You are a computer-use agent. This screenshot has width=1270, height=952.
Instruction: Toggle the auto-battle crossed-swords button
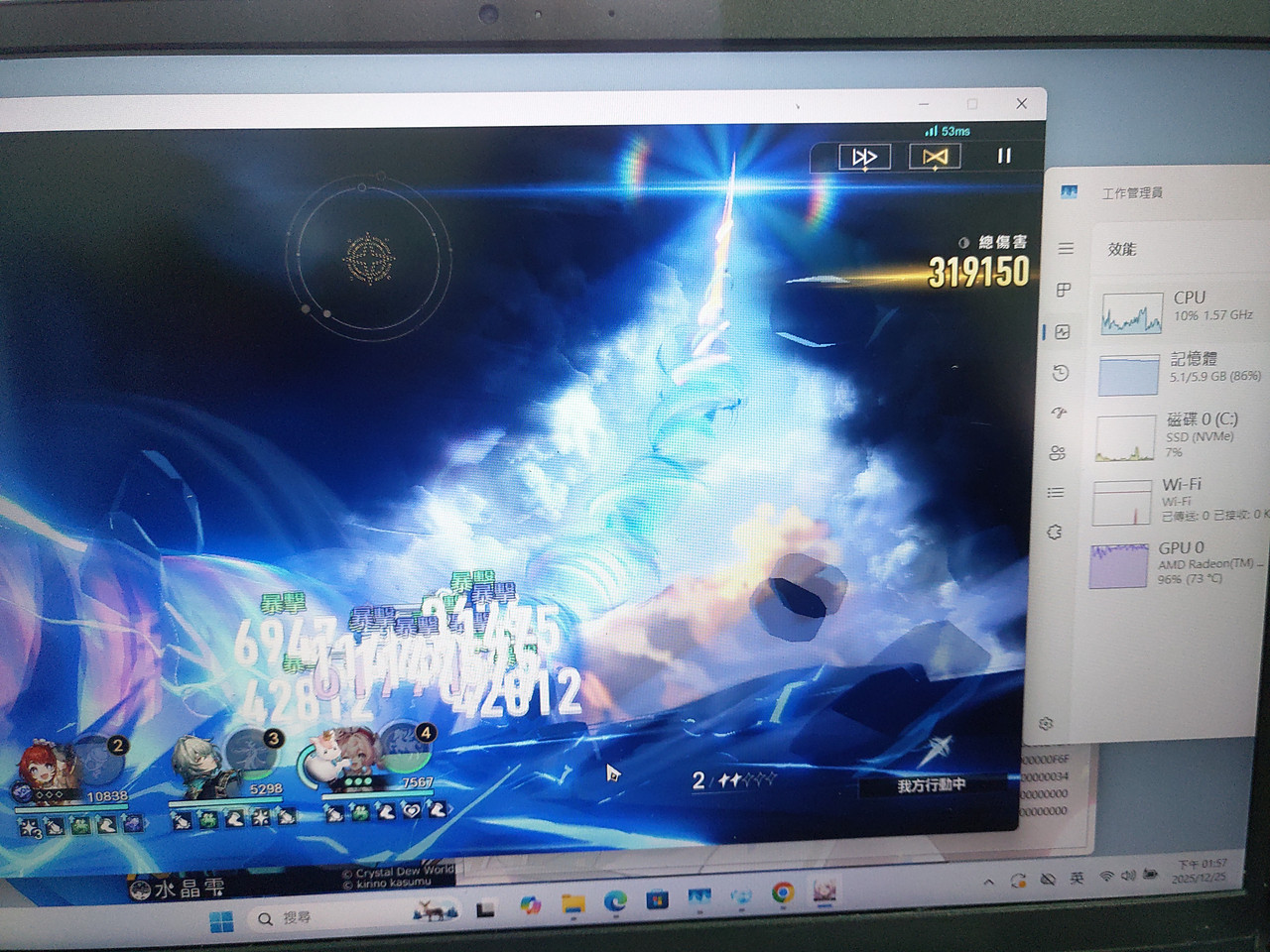tap(935, 157)
